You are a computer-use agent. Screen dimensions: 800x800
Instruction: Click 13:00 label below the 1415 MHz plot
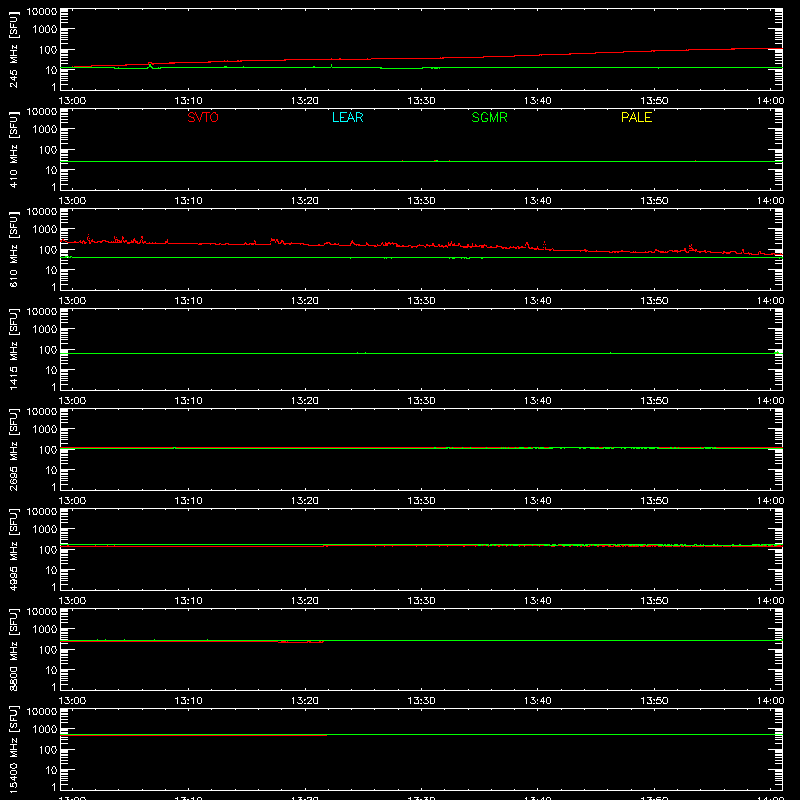[72, 401]
